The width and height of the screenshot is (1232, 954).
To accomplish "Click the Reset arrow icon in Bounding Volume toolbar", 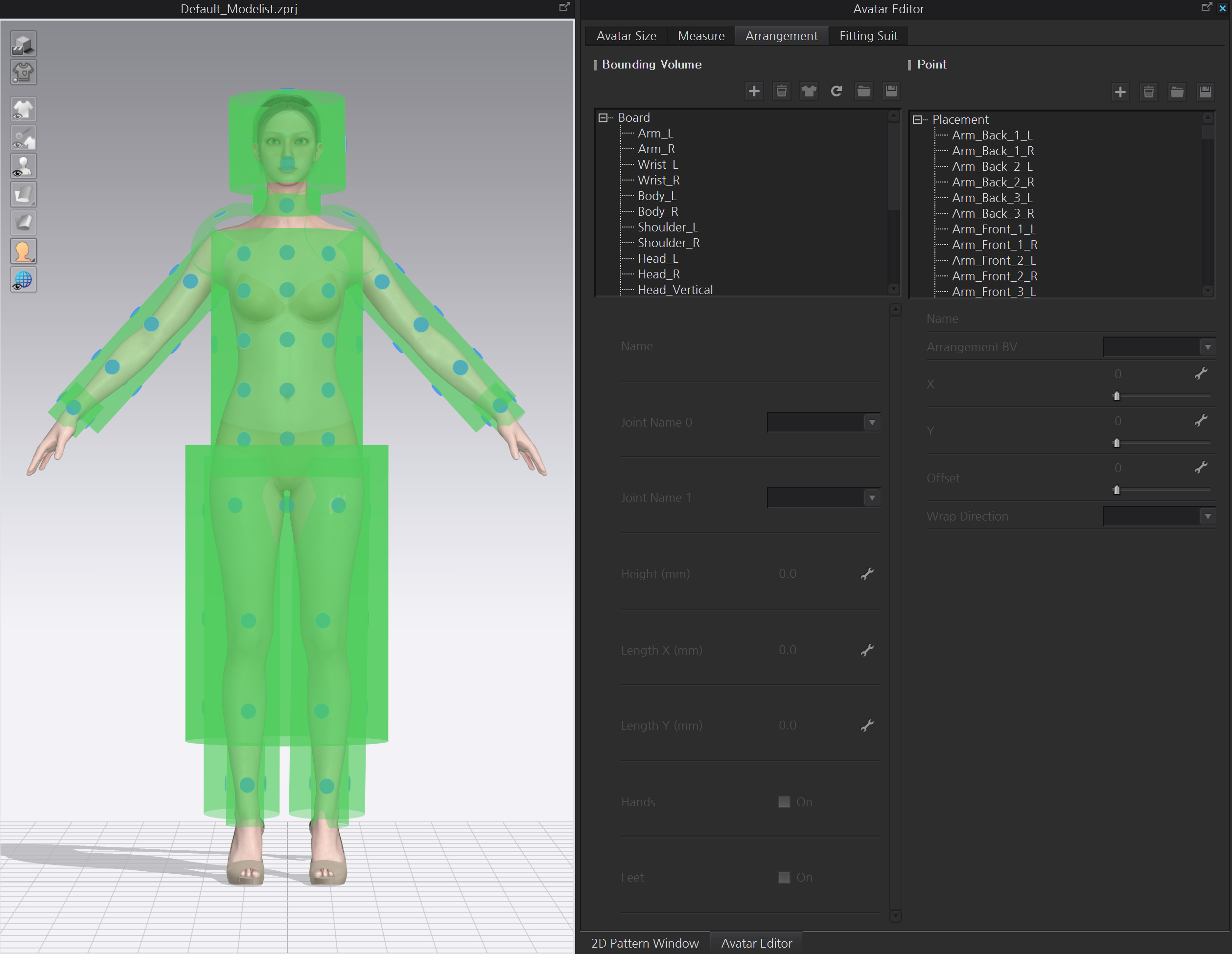I will (x=837, y=91).
